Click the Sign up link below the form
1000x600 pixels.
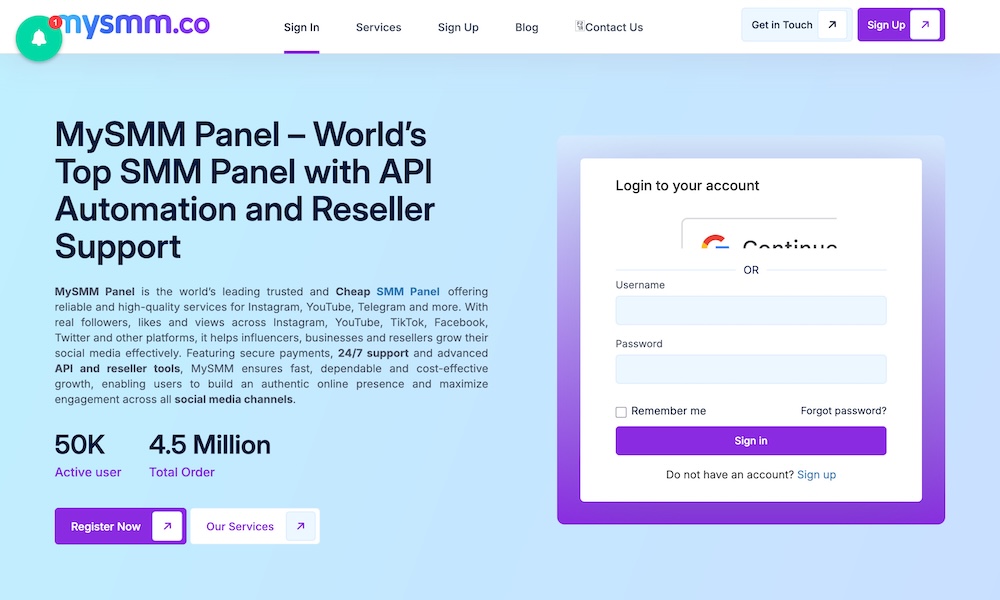pos(816,474)
